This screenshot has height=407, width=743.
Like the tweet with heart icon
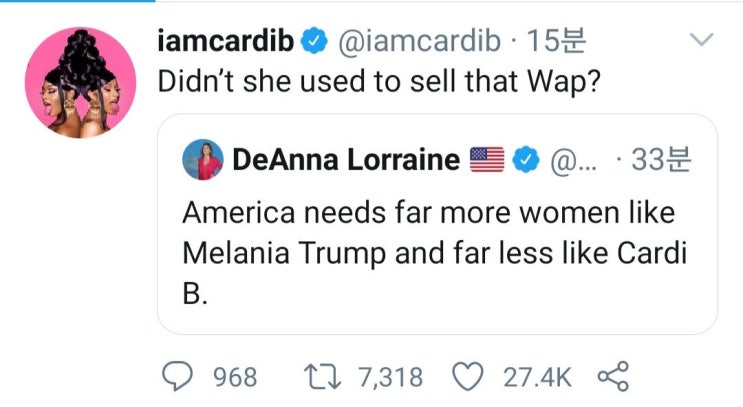pos(468,377)
